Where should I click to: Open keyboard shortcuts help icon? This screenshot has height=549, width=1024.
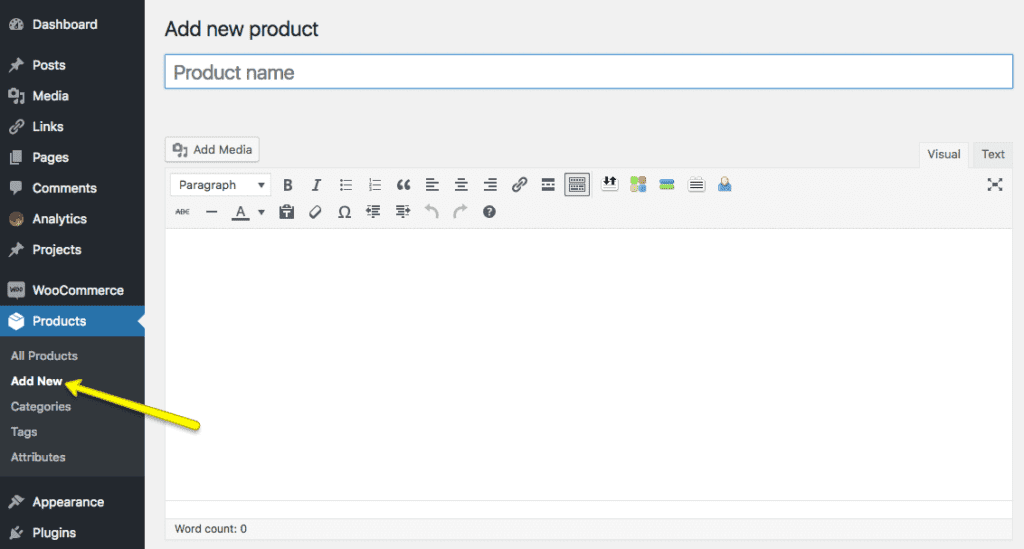tap(489, 212)
